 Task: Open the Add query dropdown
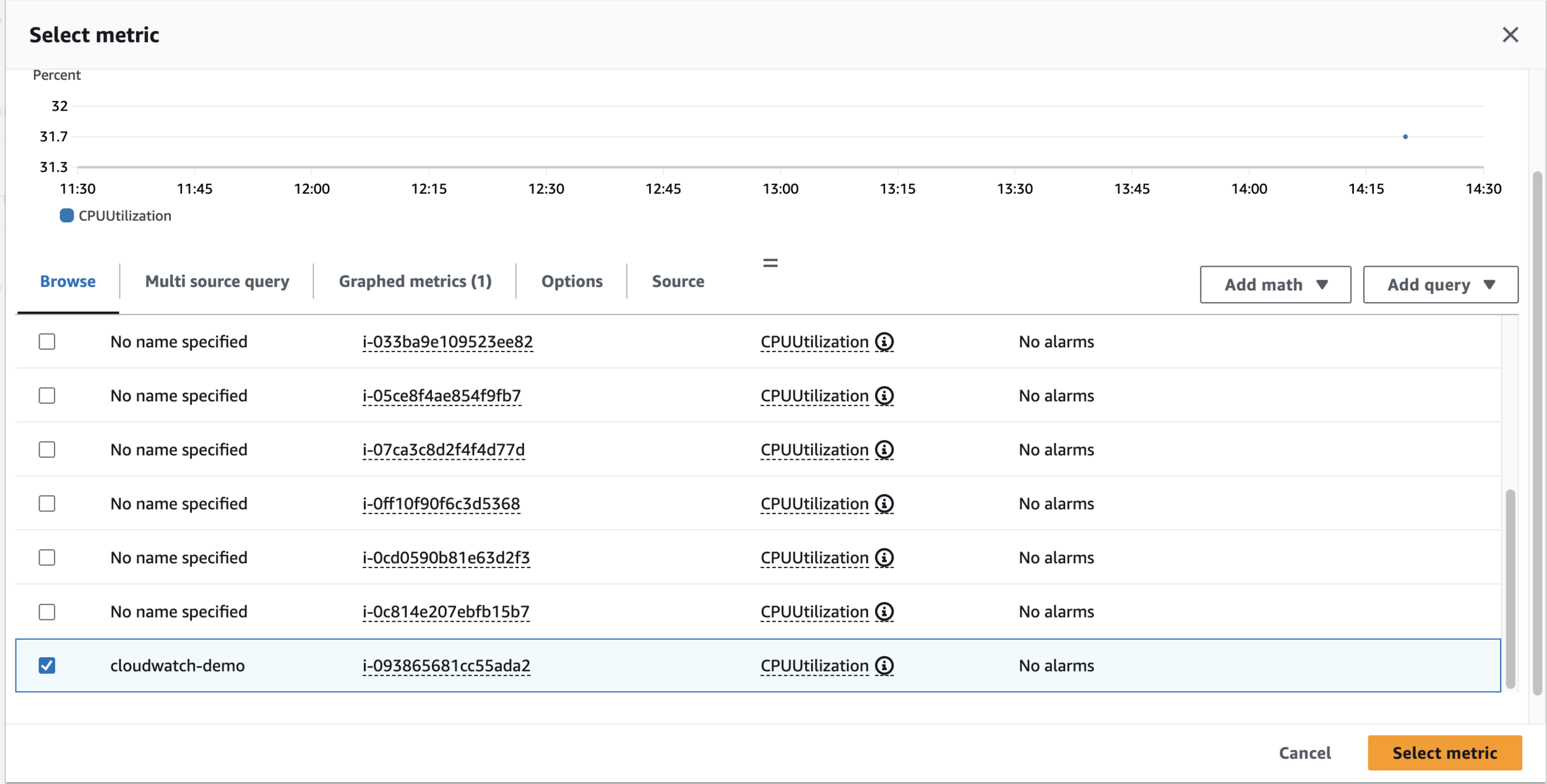tap(1440, 285)
